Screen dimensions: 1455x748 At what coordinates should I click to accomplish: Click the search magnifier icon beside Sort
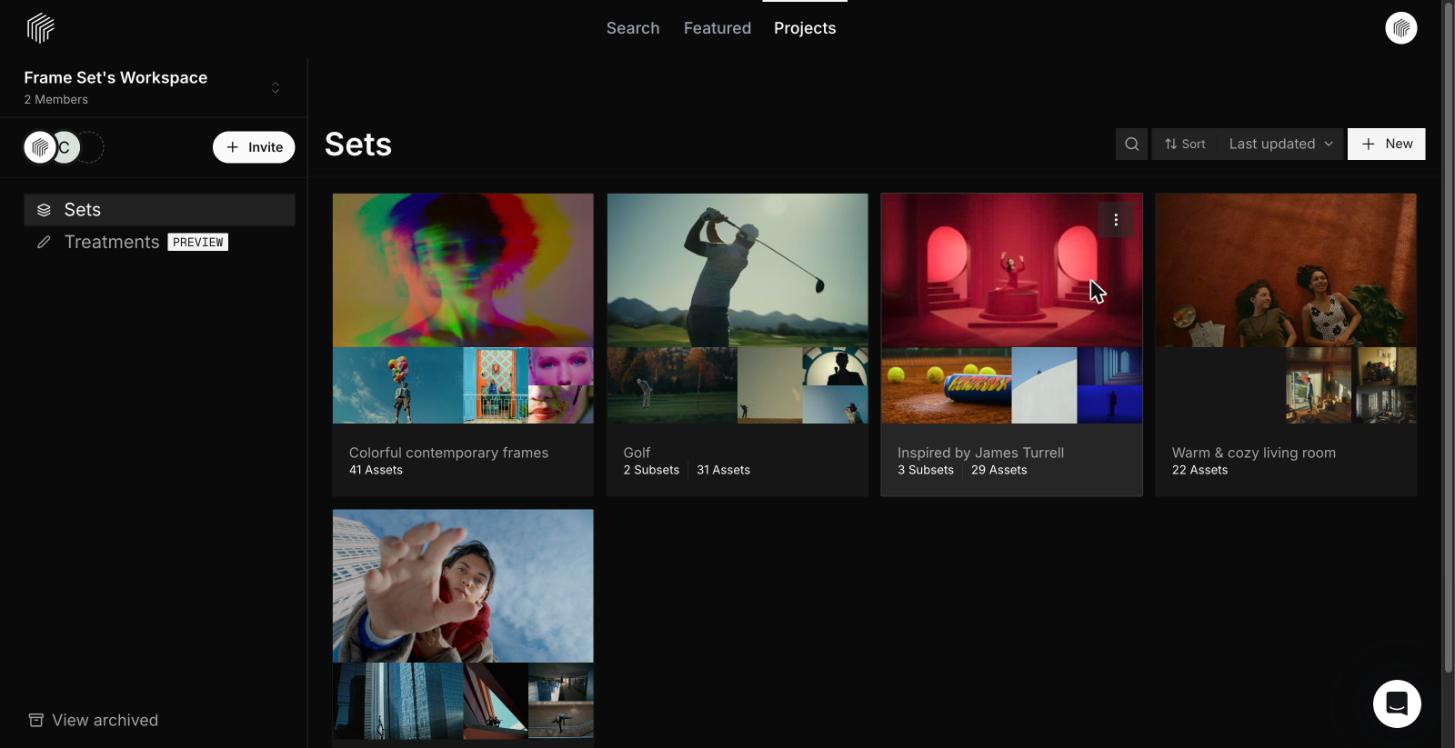[1132, 144]
